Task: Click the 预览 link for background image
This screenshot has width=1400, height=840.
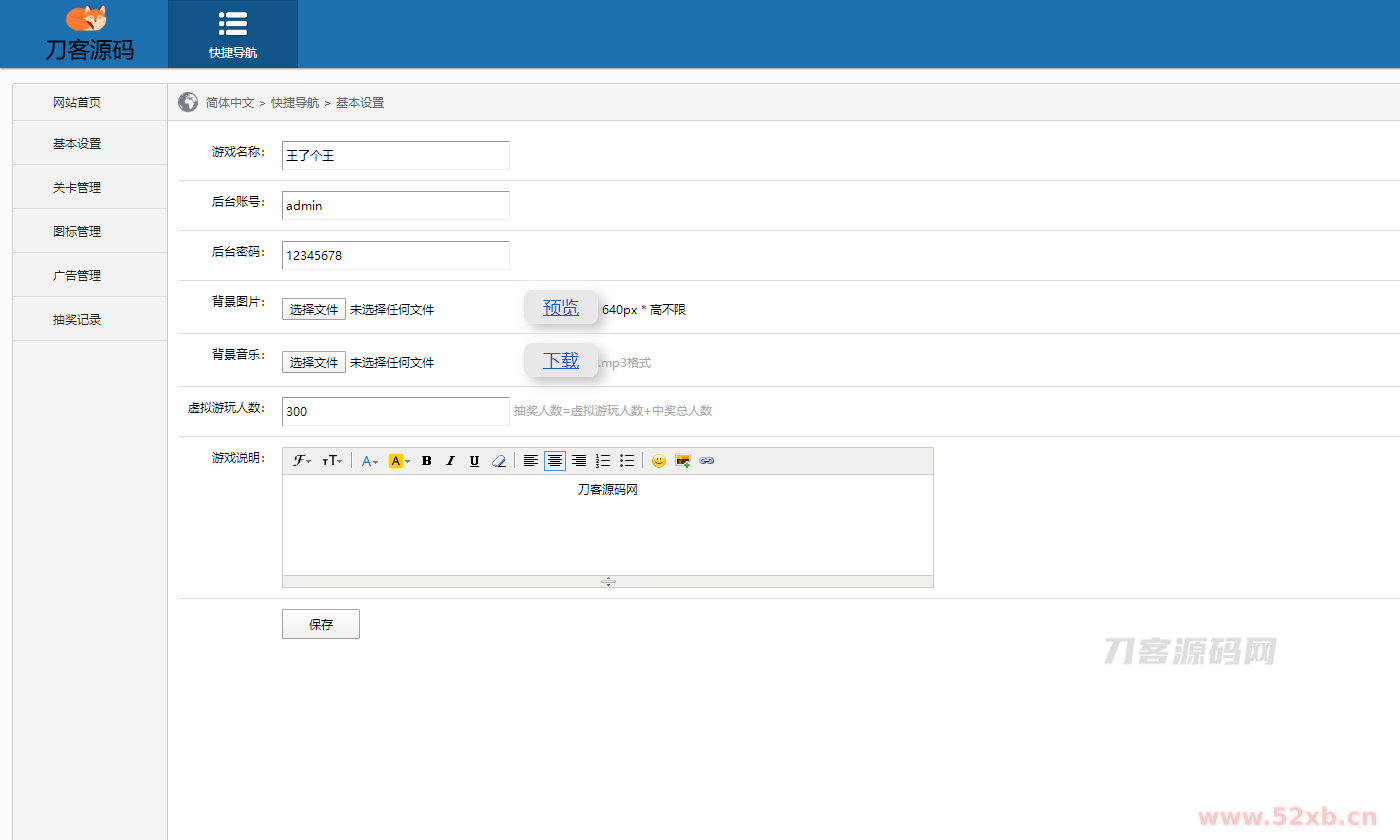Action: point(561,308)
